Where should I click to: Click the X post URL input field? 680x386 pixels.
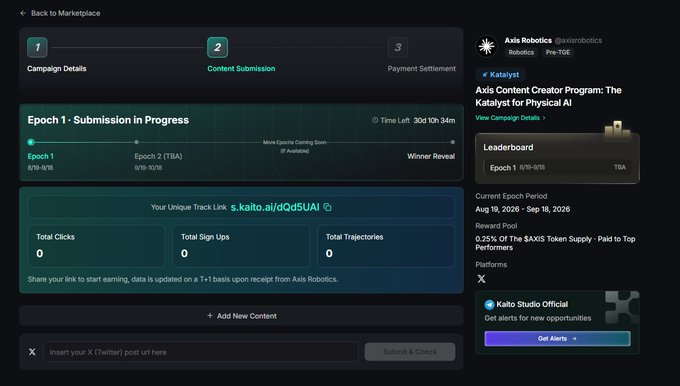click(x=201, y=352)
